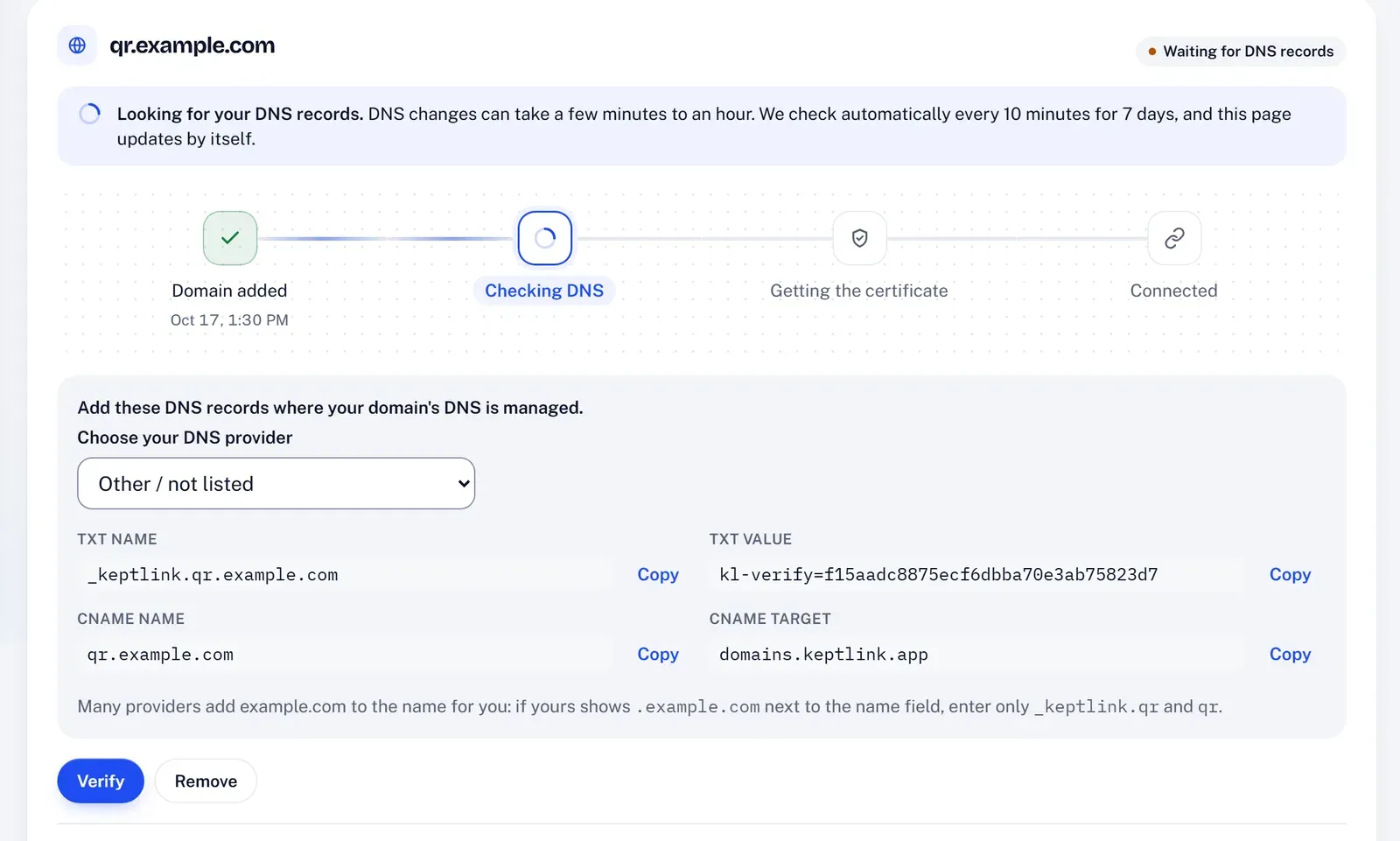
Task: Click the globe icon beside qr.example.com
Action: pos(77,46)
